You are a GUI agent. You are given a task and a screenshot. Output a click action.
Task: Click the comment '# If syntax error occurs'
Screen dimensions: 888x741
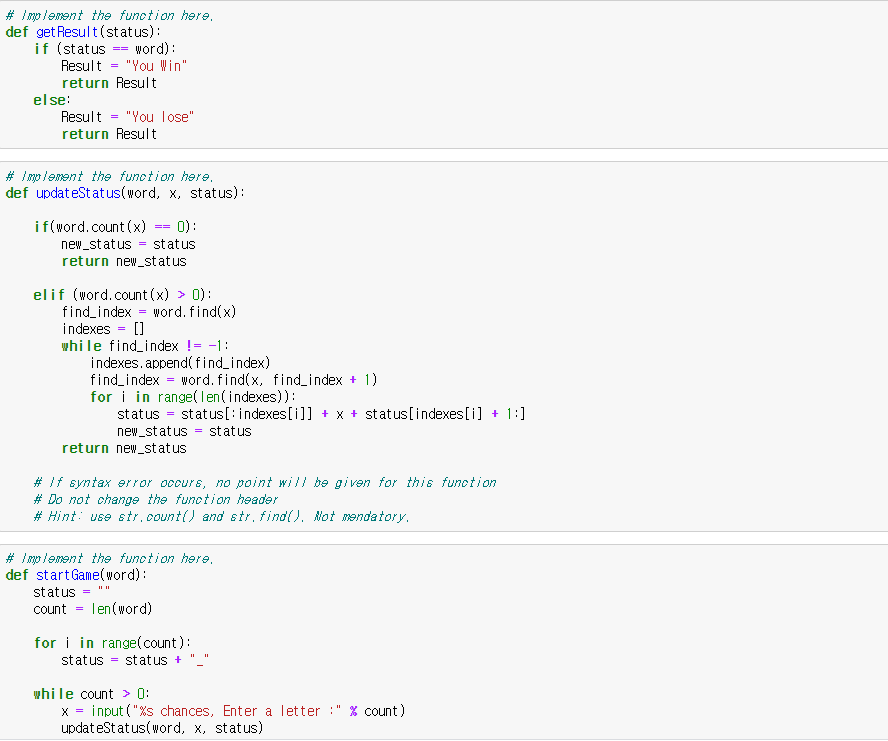click(x=264, y=483)
